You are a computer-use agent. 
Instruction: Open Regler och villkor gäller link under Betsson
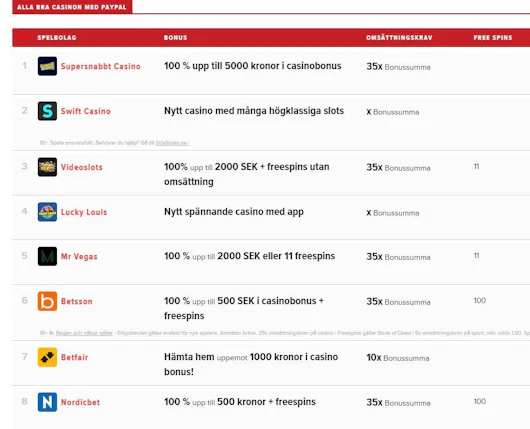[x=84, y=333]
